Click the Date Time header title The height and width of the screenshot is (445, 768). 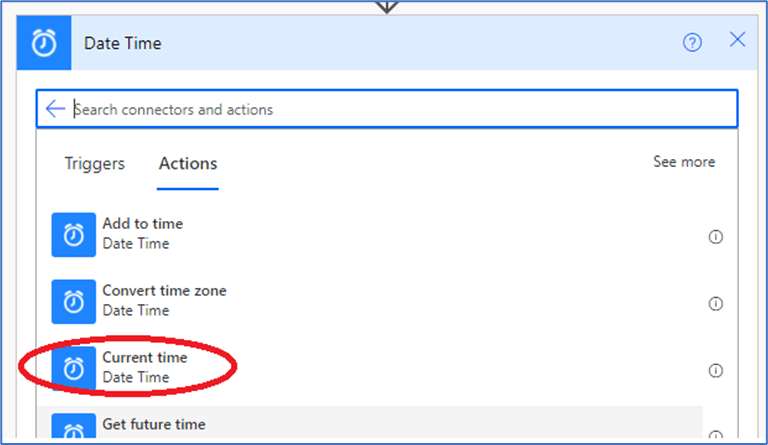point(122,43)
